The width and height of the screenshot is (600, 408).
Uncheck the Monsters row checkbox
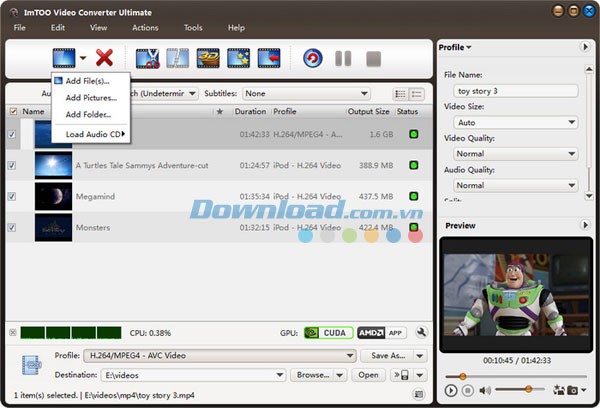tap(12, 227)
